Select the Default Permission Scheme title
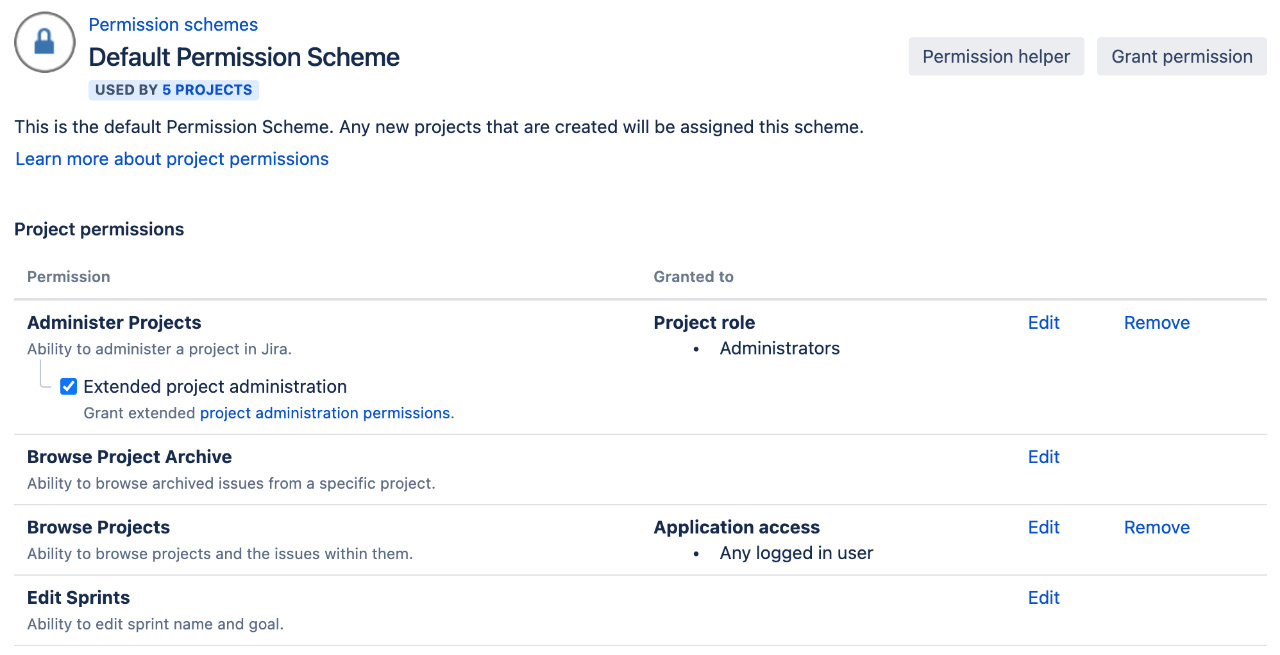Image resolution: width=1280 pixels, height=655 pixels. pyautogui.click(x=243, y=57)
